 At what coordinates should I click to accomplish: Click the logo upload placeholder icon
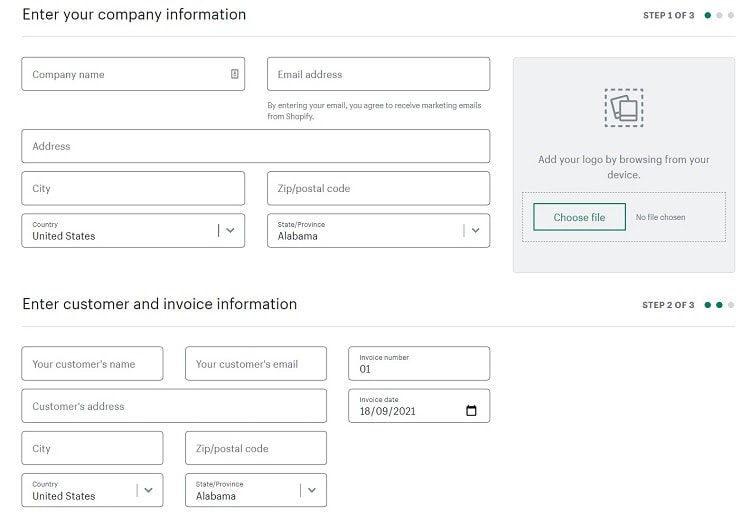624,108
